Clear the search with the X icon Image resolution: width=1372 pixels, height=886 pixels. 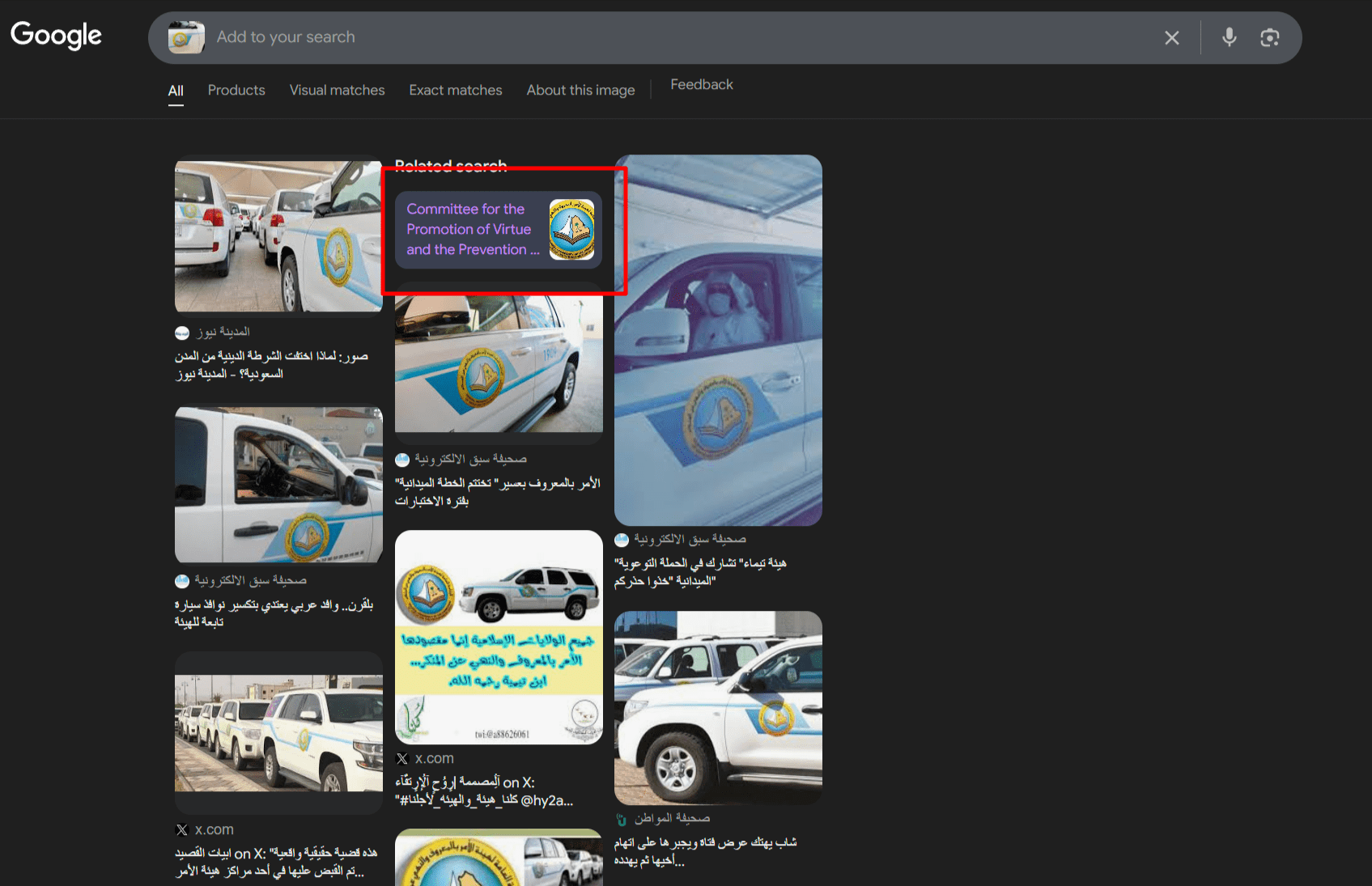tap(1171, 38)
